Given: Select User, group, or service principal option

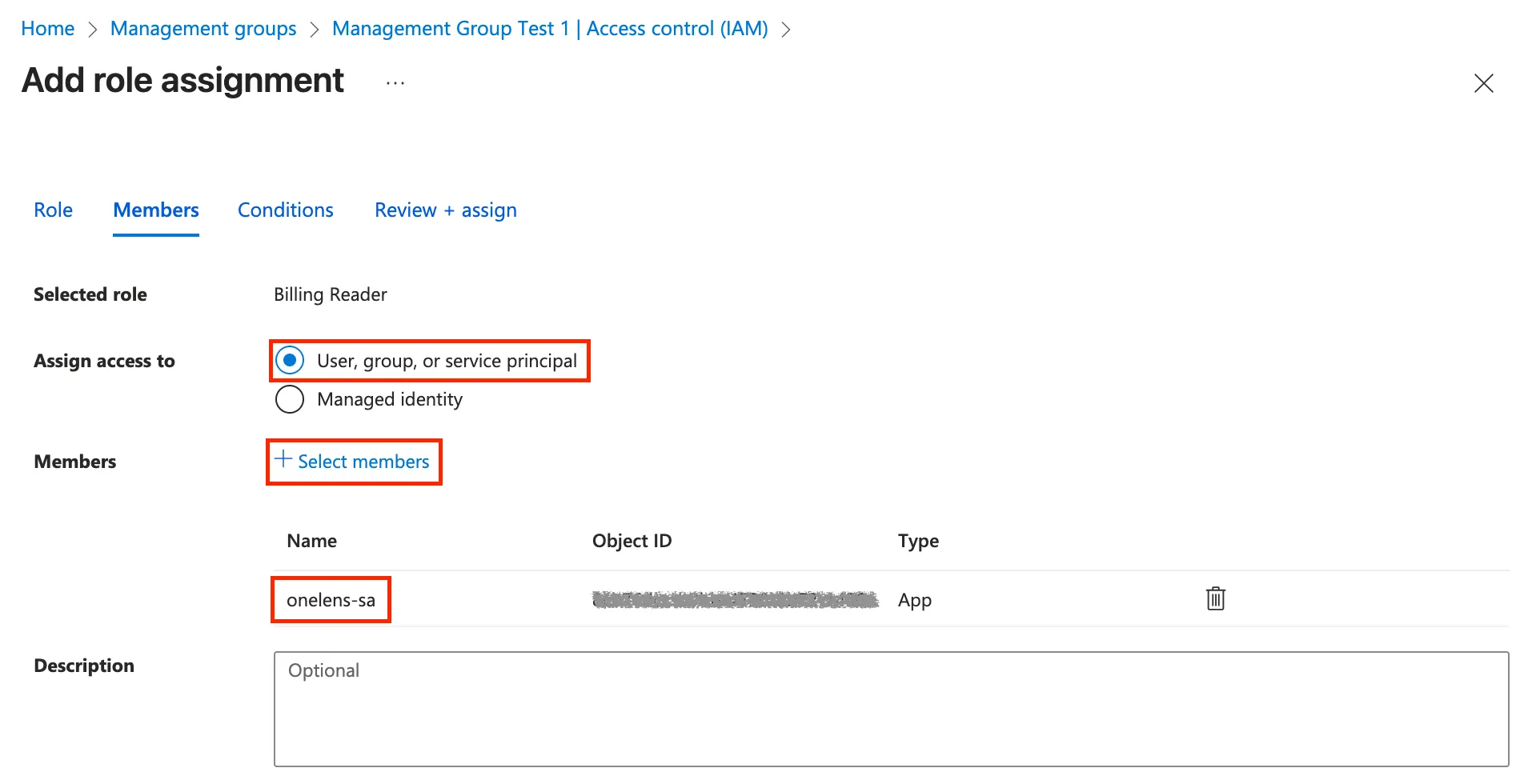Looking at the screenshot, I should click(x=290, y=361).
